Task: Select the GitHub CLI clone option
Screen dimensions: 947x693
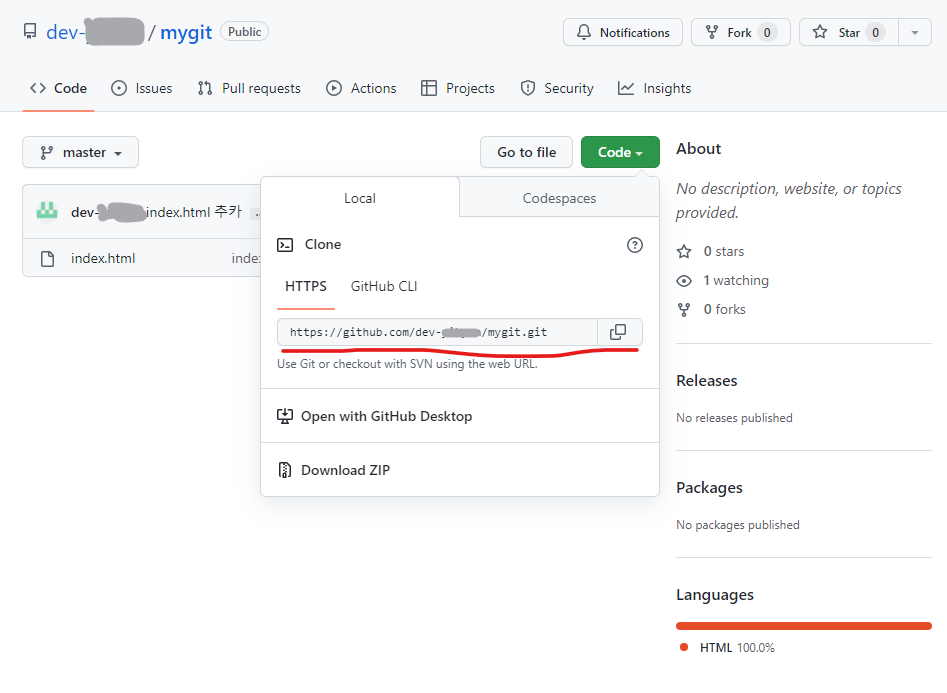Action: pos(384,286)
